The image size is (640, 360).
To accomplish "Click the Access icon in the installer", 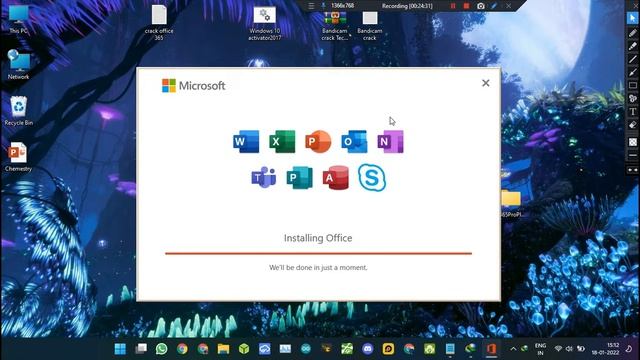I will [336, 178].
